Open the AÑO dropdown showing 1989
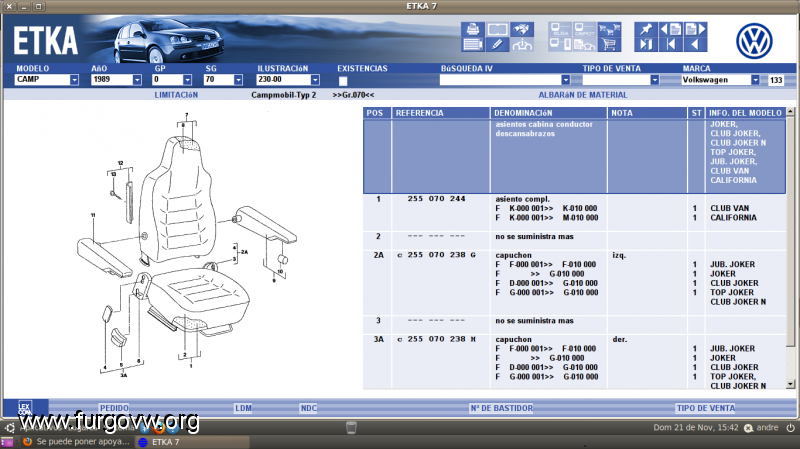This screenshot has height=449, width=800. [x=116, y=80]
